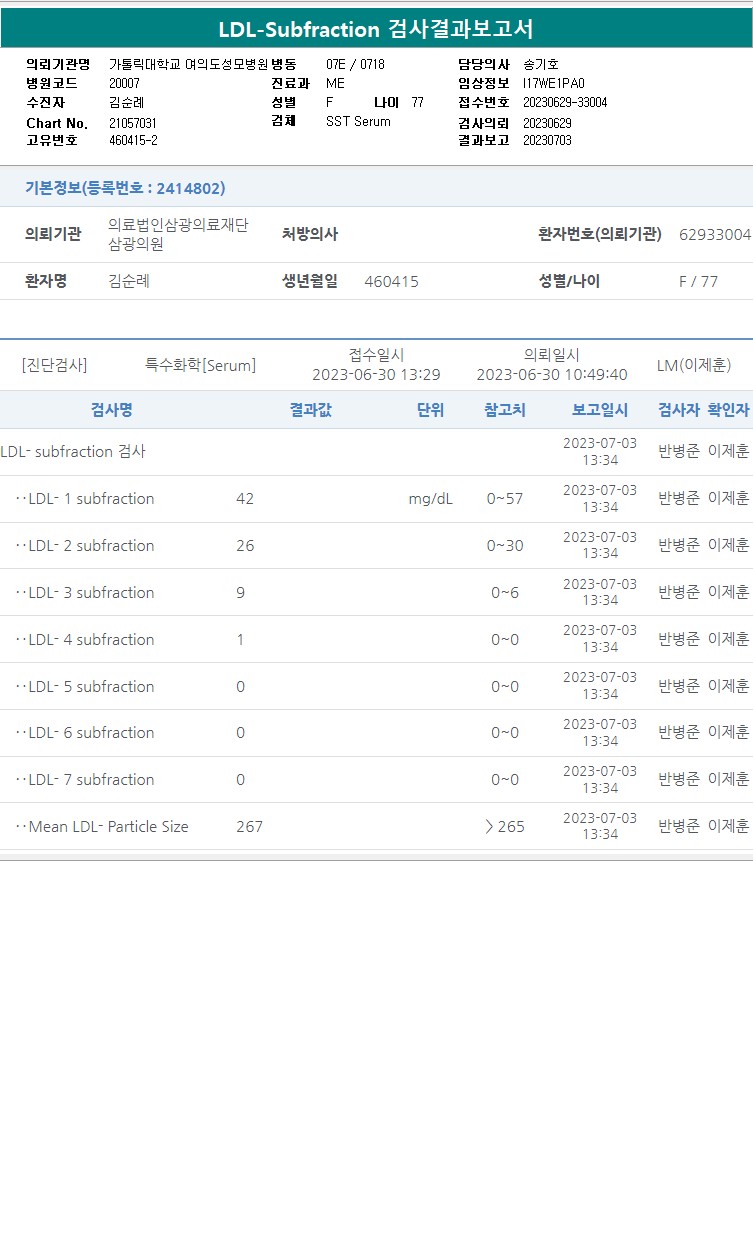Click the 보고일시 column header
The image size is (753, 1241).
click(x=600, y=410)
